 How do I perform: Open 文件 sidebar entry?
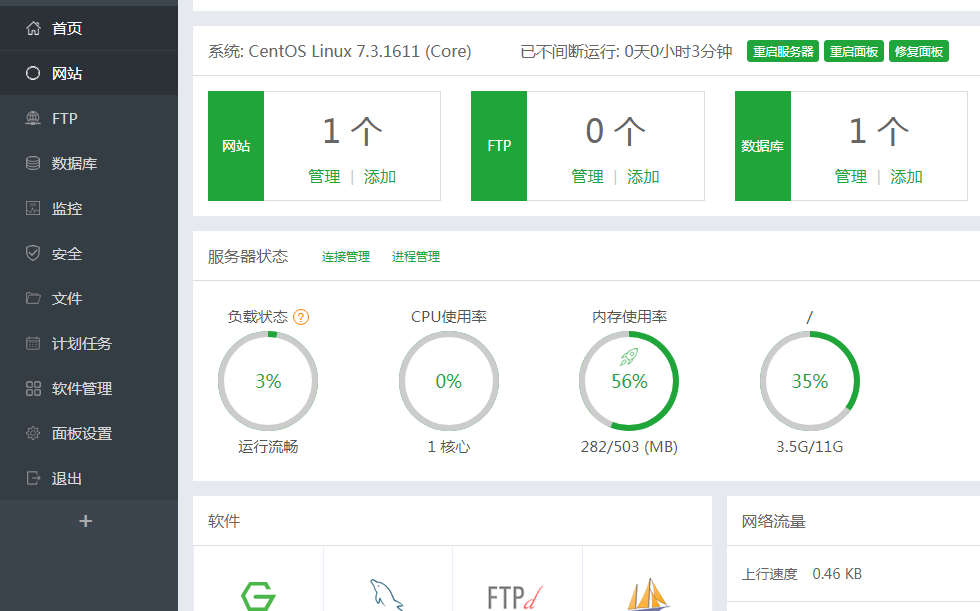pyautogui.click(x=89, y=298)
